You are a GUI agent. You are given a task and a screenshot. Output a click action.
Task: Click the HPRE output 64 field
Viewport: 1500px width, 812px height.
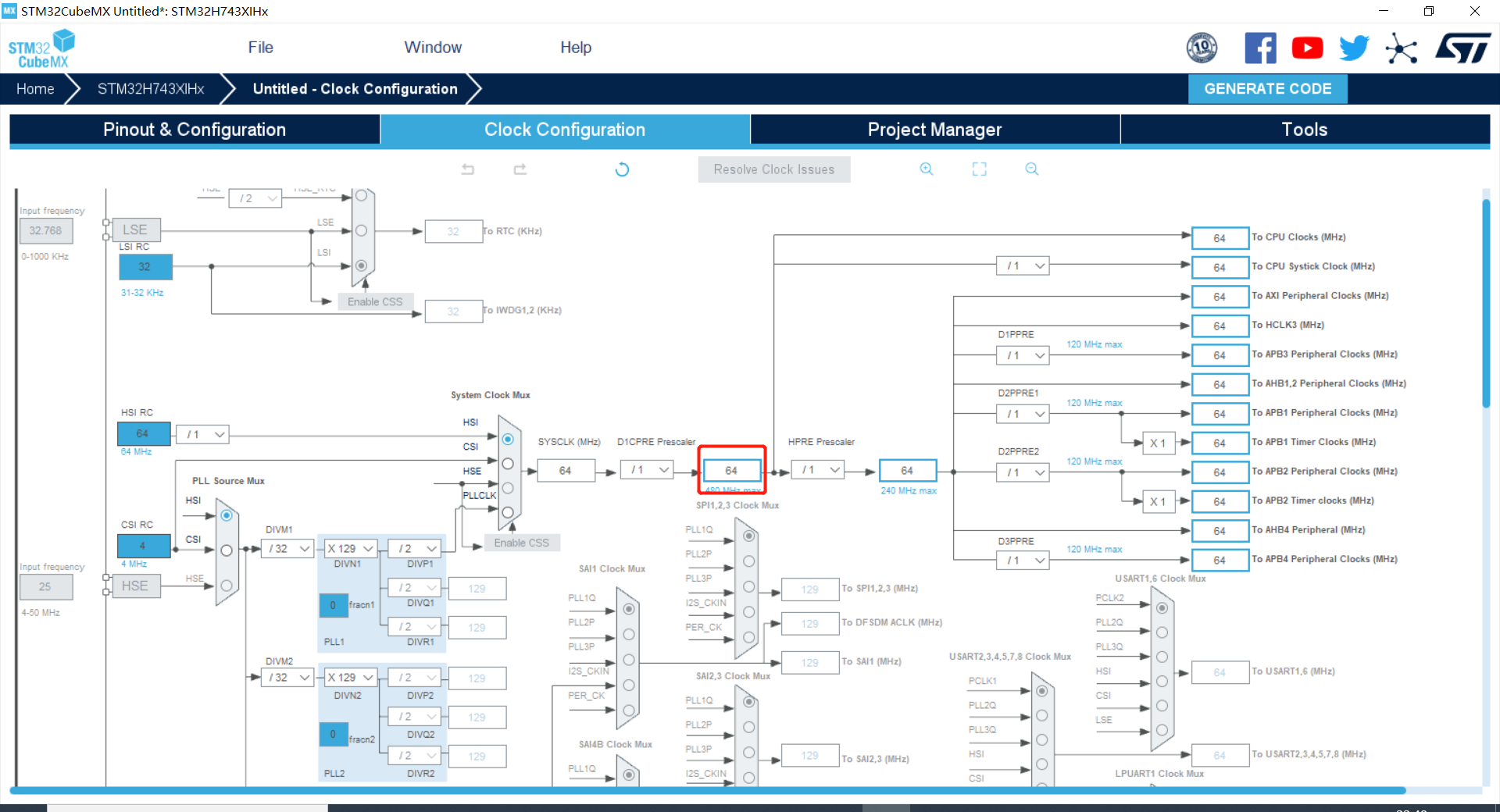click(907, 470)
